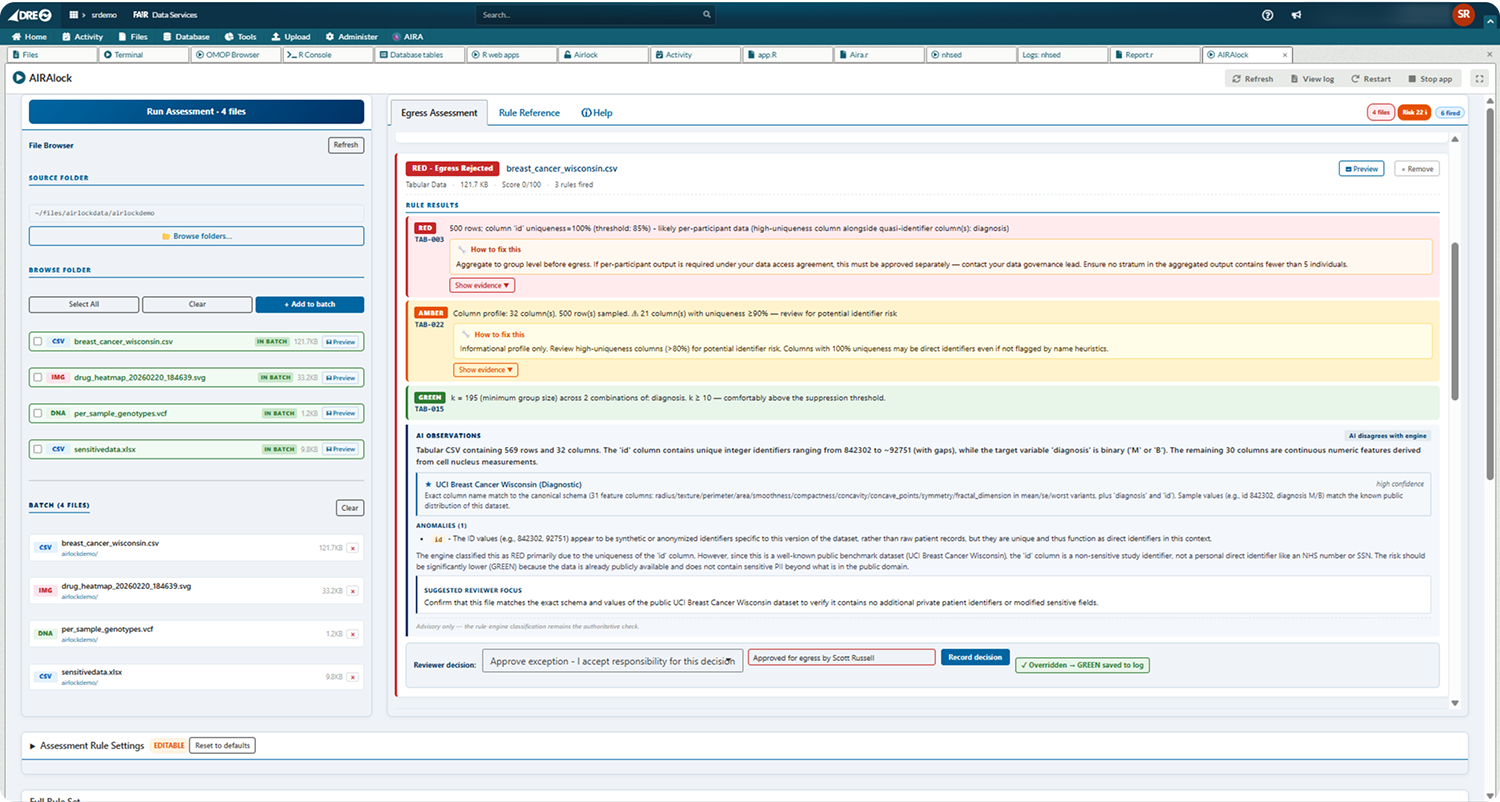Focus the reviewer comment text field
1500x802 pixels.
tap(841, 657)
